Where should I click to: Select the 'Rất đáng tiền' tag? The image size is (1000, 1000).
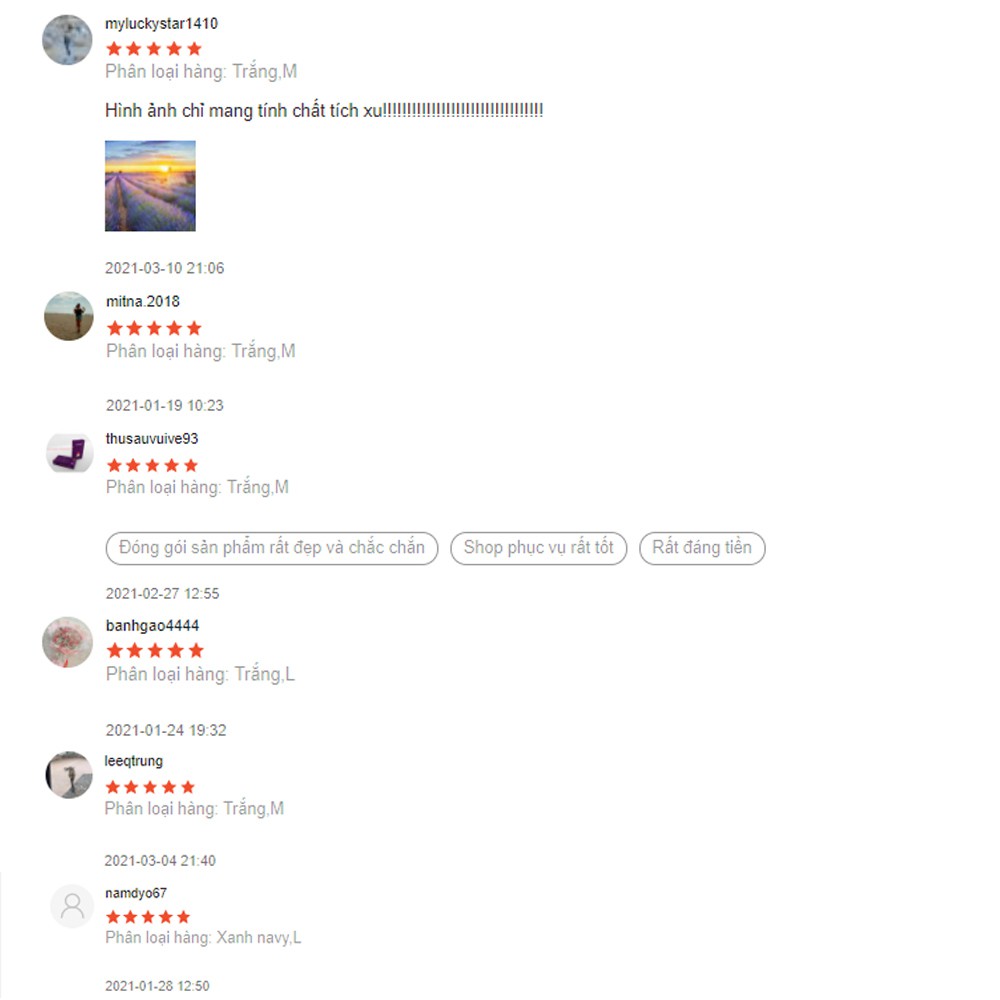[702, 548]
